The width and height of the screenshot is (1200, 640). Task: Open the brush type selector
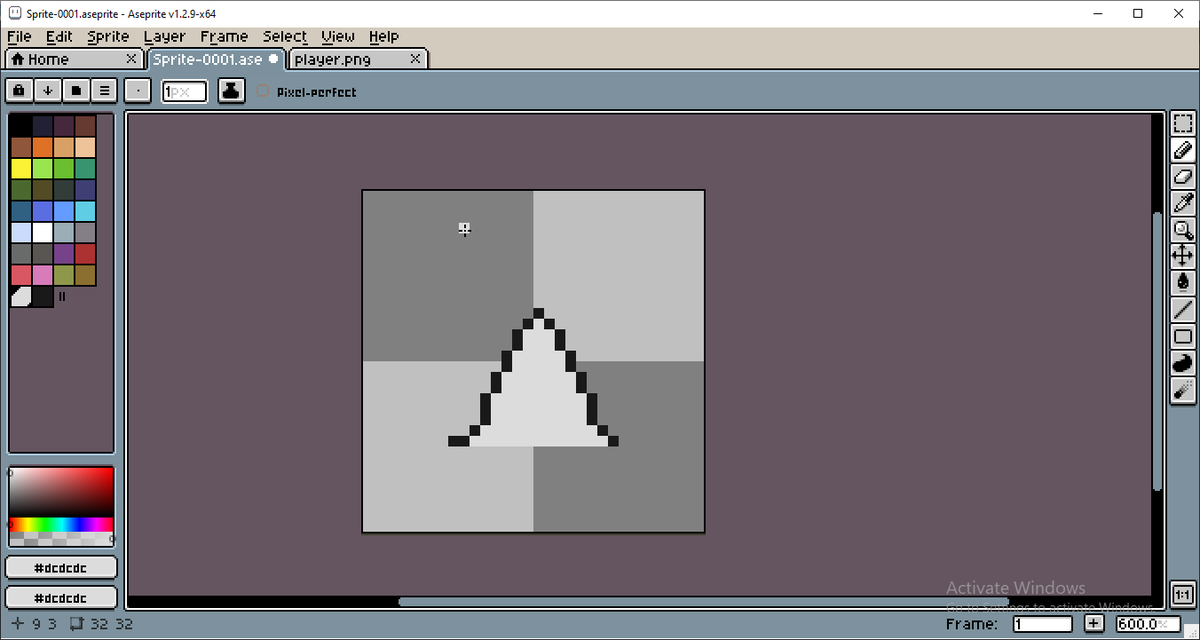click(x=137, y=90)
